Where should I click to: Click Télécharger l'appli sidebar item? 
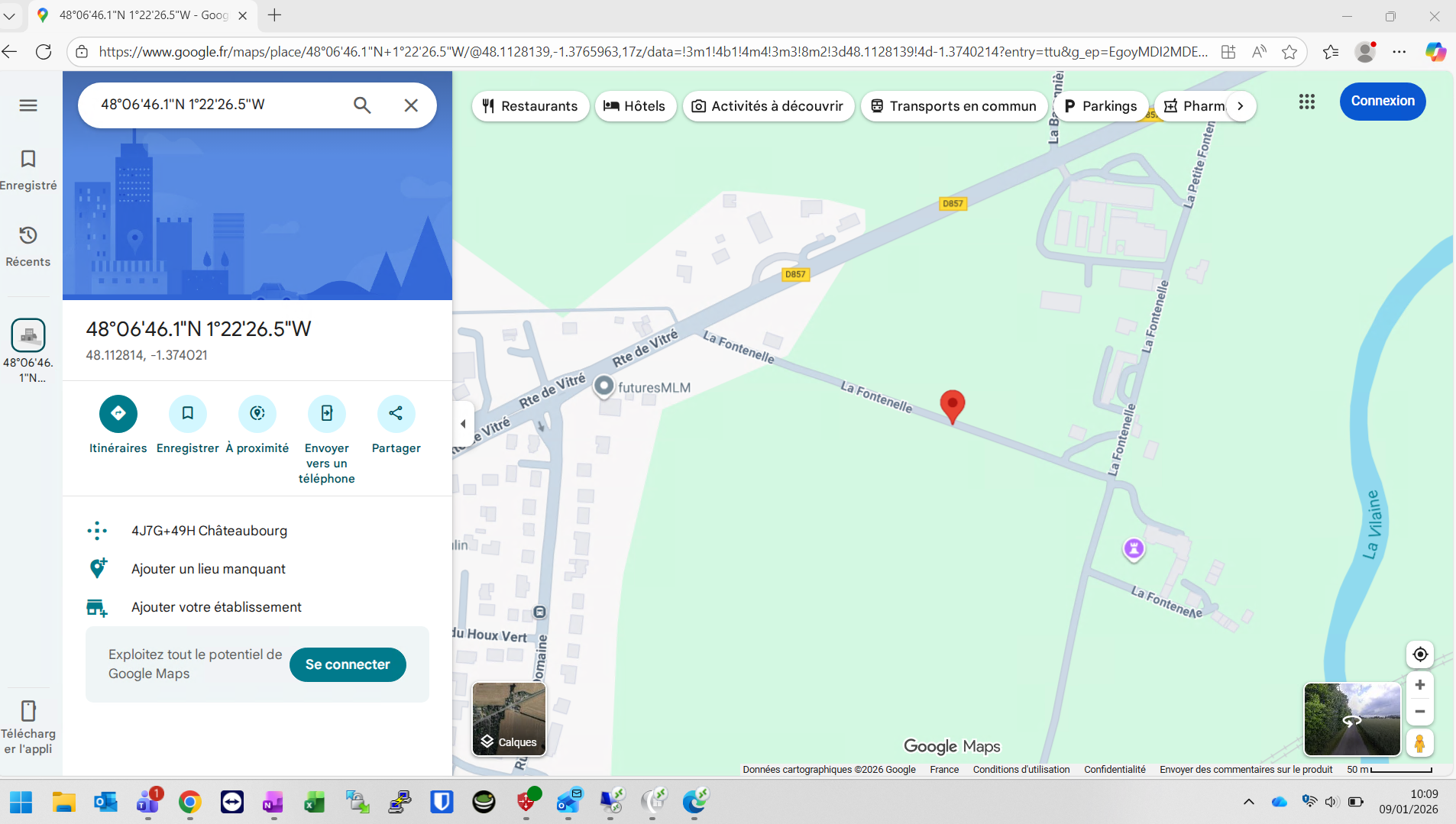[x=28, y=728]
